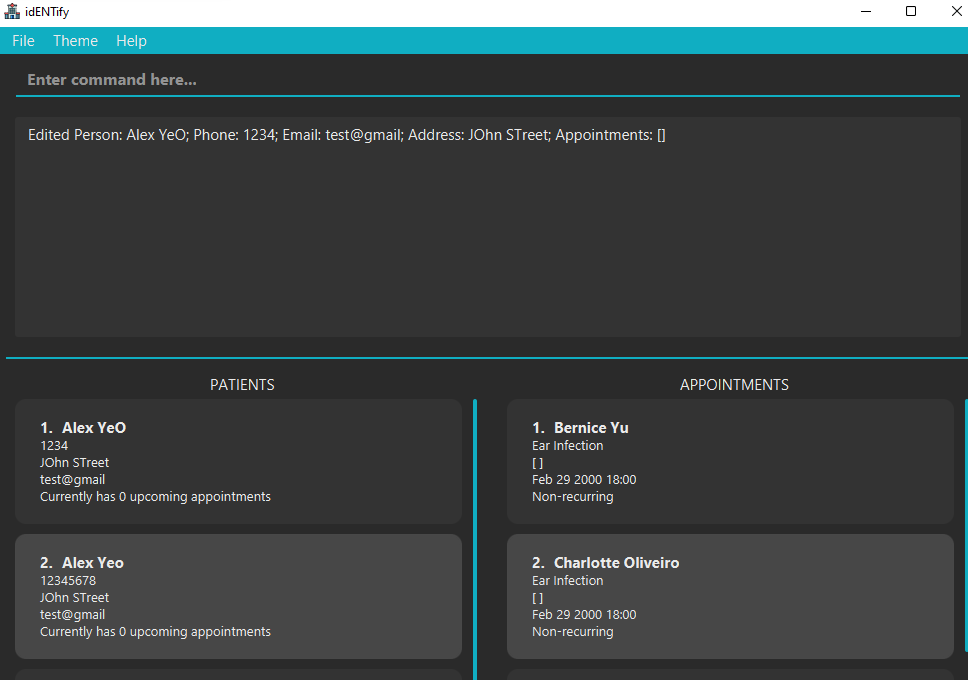Click 'Feb 29 2000 18:00' in Charlotte Oliveiro appointment
This screenshot has width=968, height=680.
point(584,615)
